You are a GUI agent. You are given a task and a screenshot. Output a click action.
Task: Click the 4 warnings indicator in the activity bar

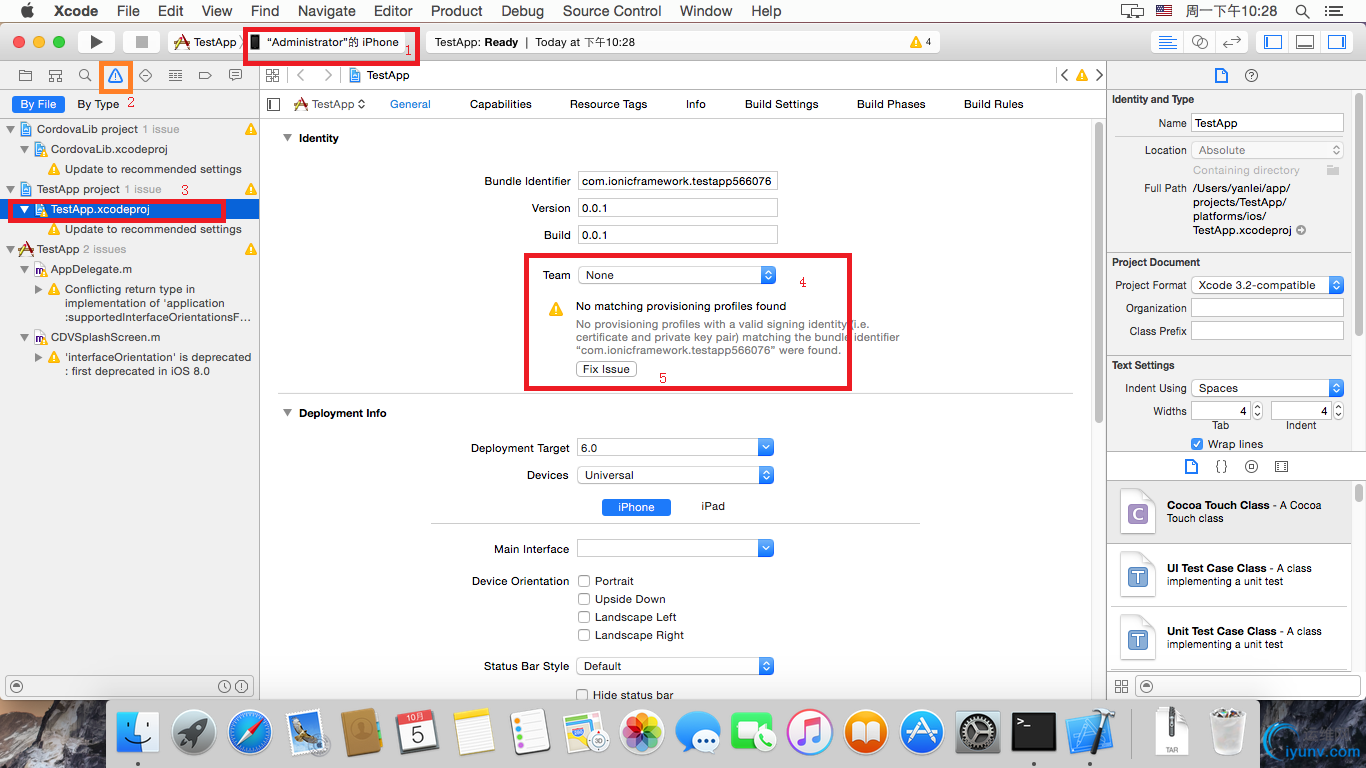(921, 42)
